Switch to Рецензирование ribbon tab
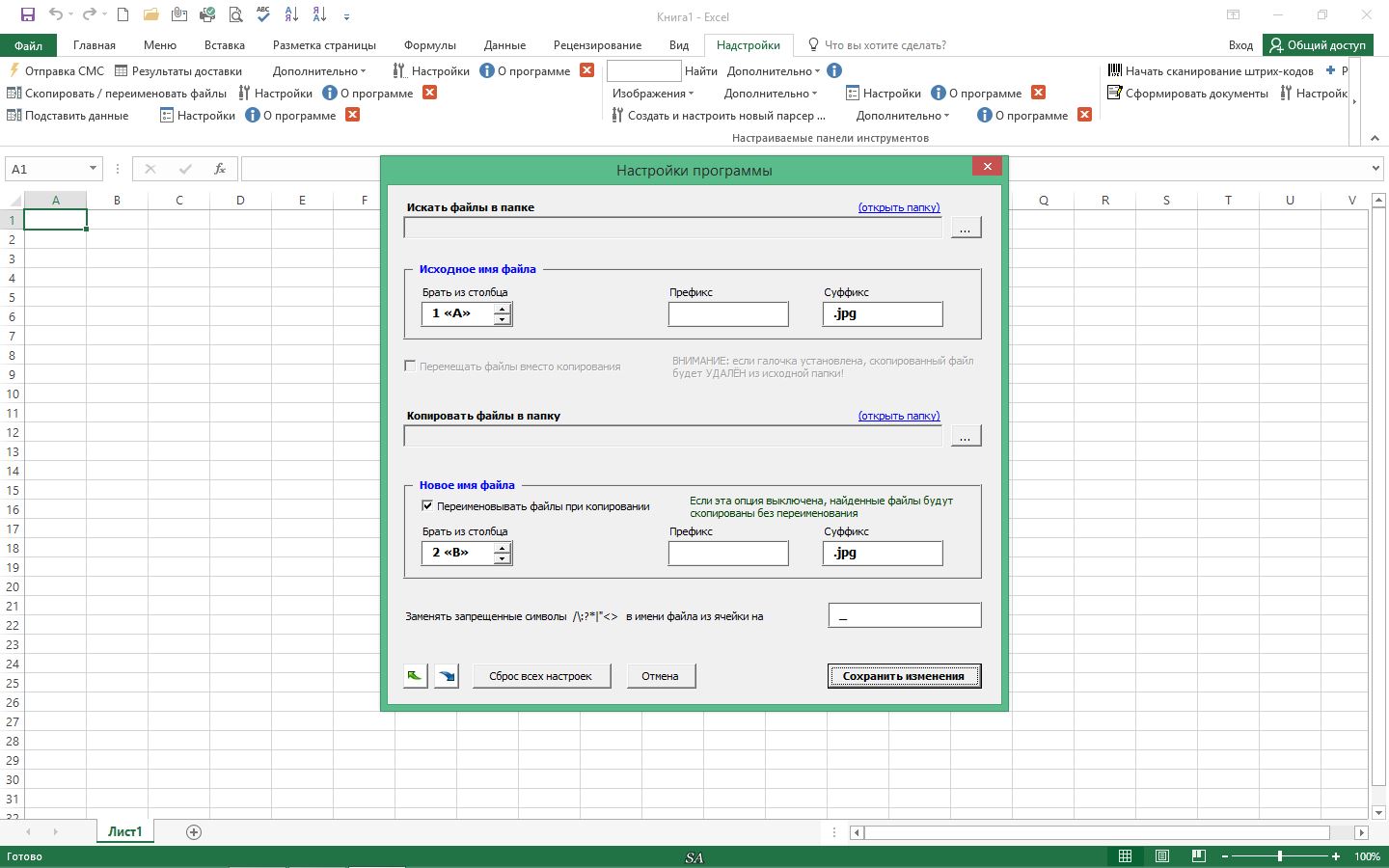The image size is (1389, 868). (x=597, y=45)
